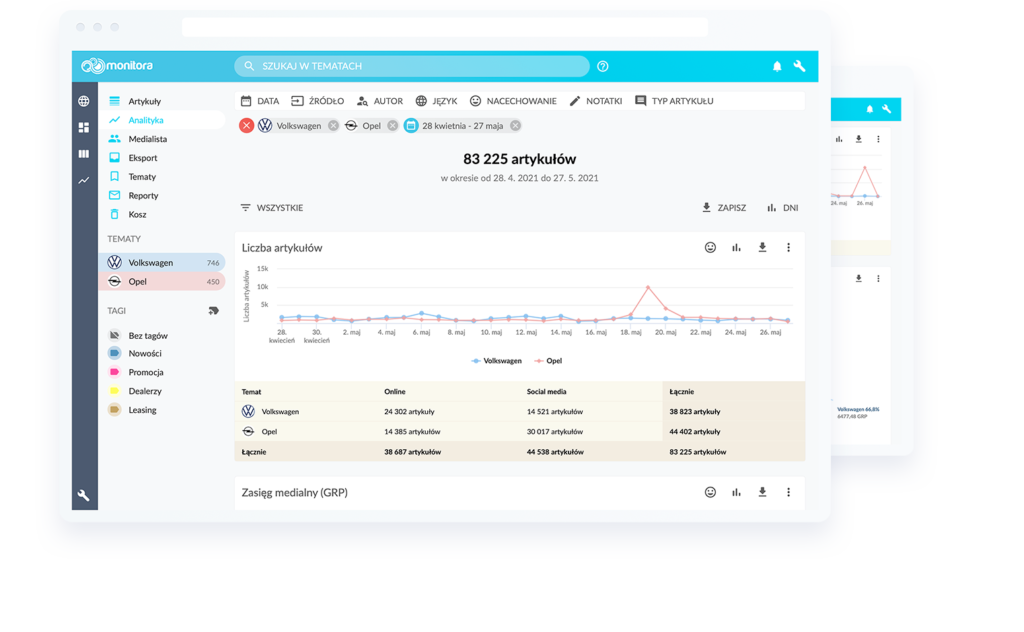Open more options on Liczba artykułów card
Image resolution: width=1024 pixels, height=632 pixels.
pos(788,247)
